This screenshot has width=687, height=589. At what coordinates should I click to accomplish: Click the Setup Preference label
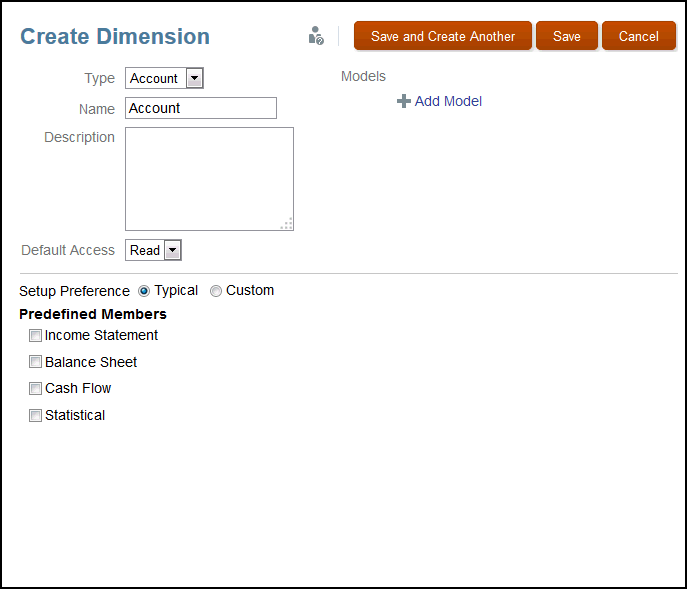click(x=74, y=291)
